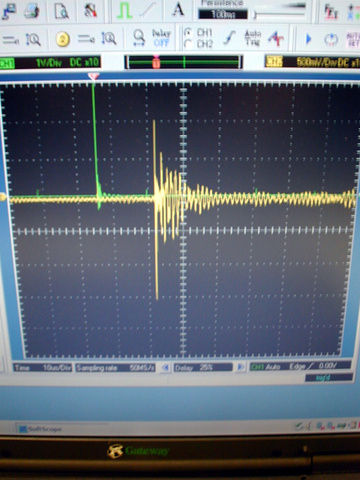The width and height of the screenshot is (360, 480).
Task: Toggle the Delay OFF button
Action: (x=162, y=38)
